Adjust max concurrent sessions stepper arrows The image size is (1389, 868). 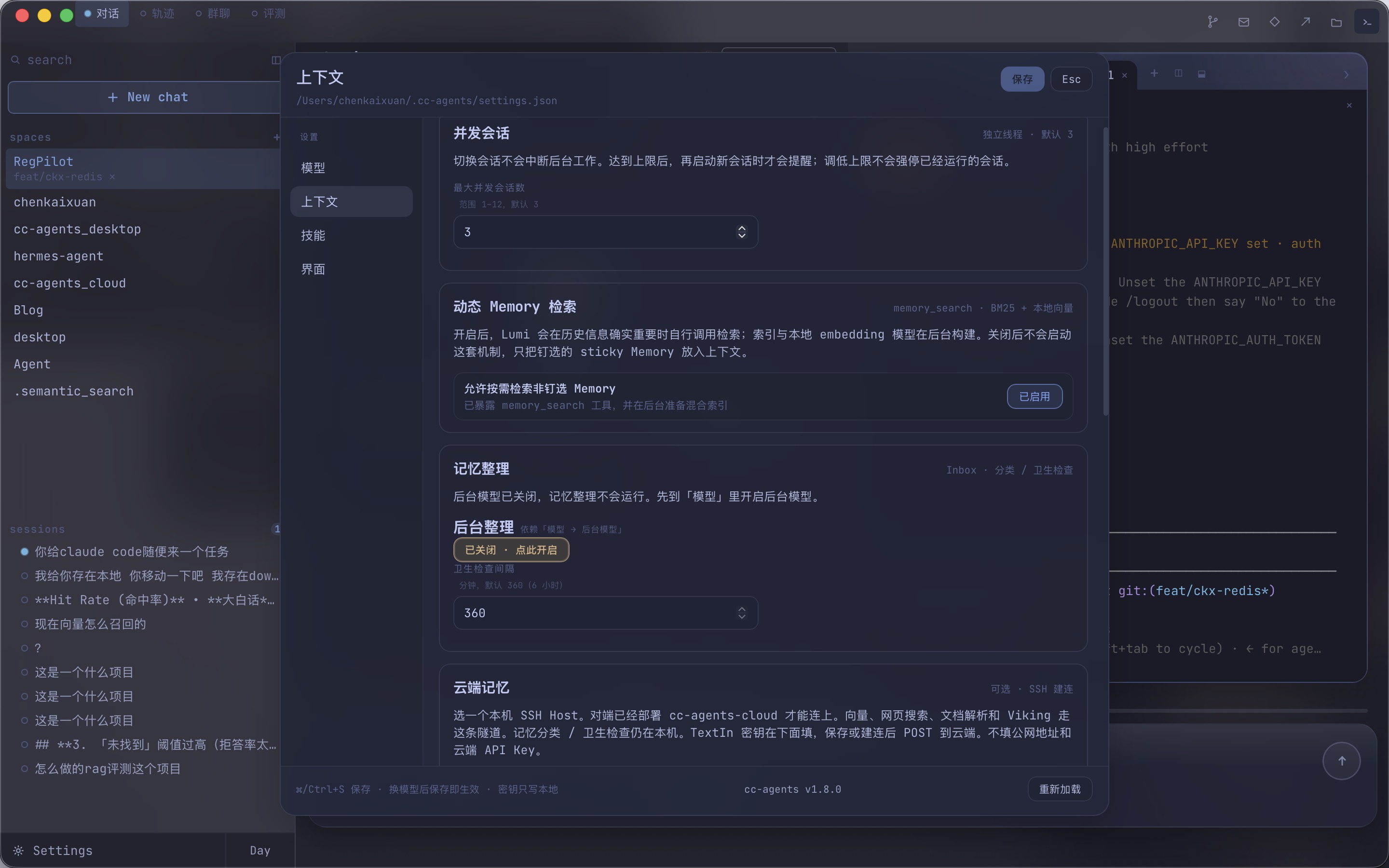[742, 232]
